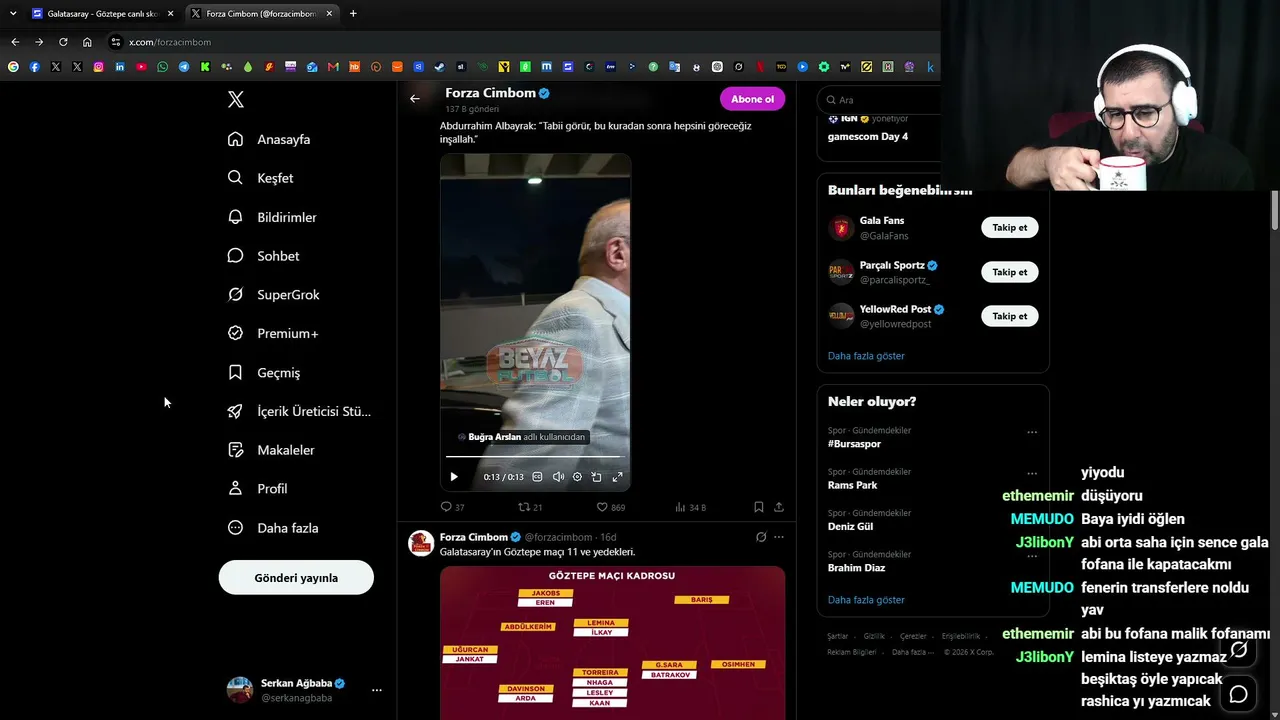Click the X logo in the sidebar
The height and width of the screenshot is (720, 1280).
tap(236, 99)
